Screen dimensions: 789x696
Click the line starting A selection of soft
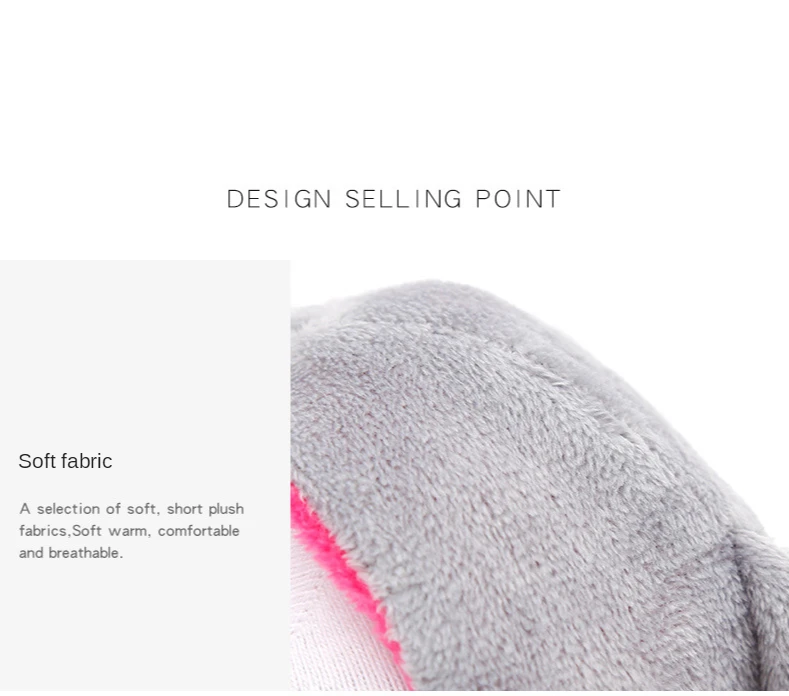tap(132, 509)
